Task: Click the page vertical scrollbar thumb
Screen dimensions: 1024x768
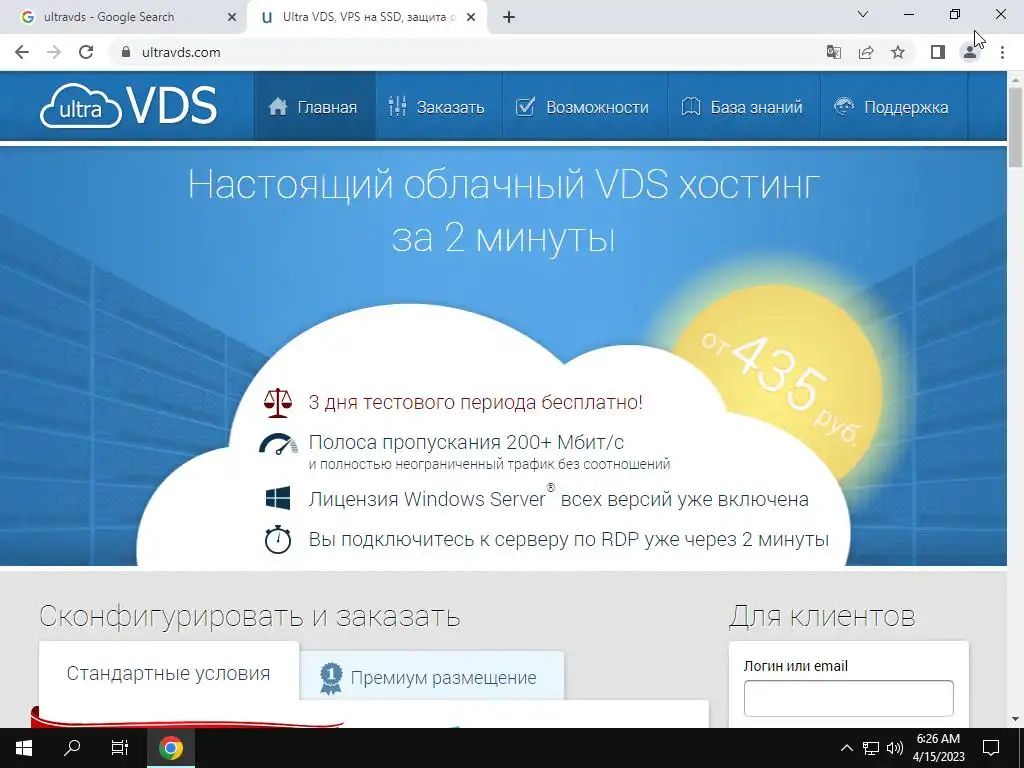Action: pyautogui.click(x=1016, y=127)
